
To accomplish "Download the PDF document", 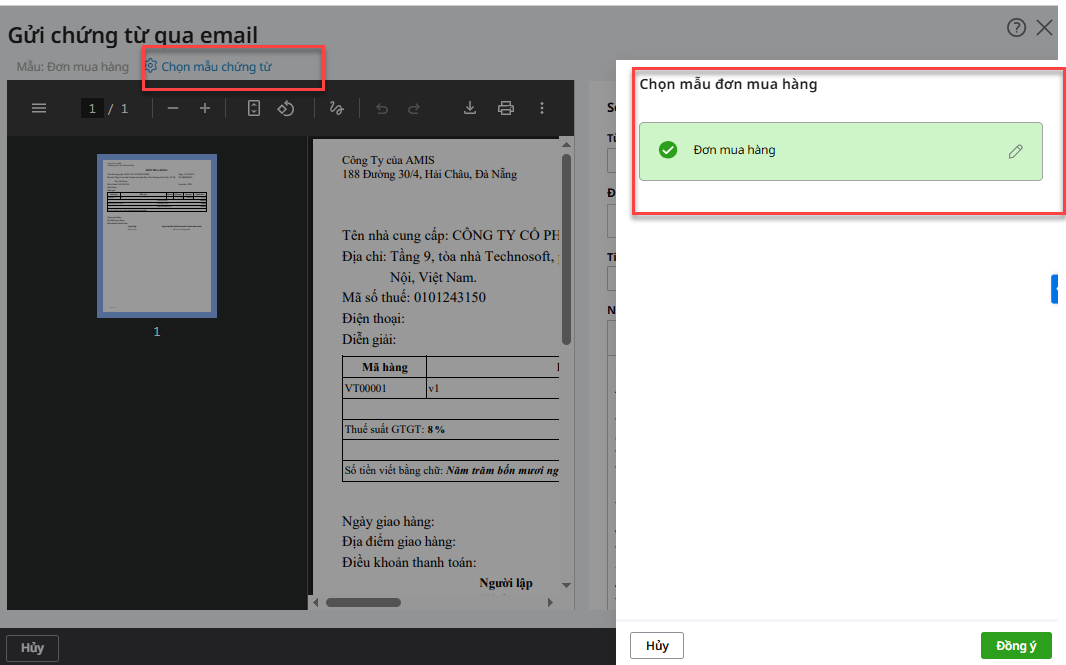I will tap(470, 108).
